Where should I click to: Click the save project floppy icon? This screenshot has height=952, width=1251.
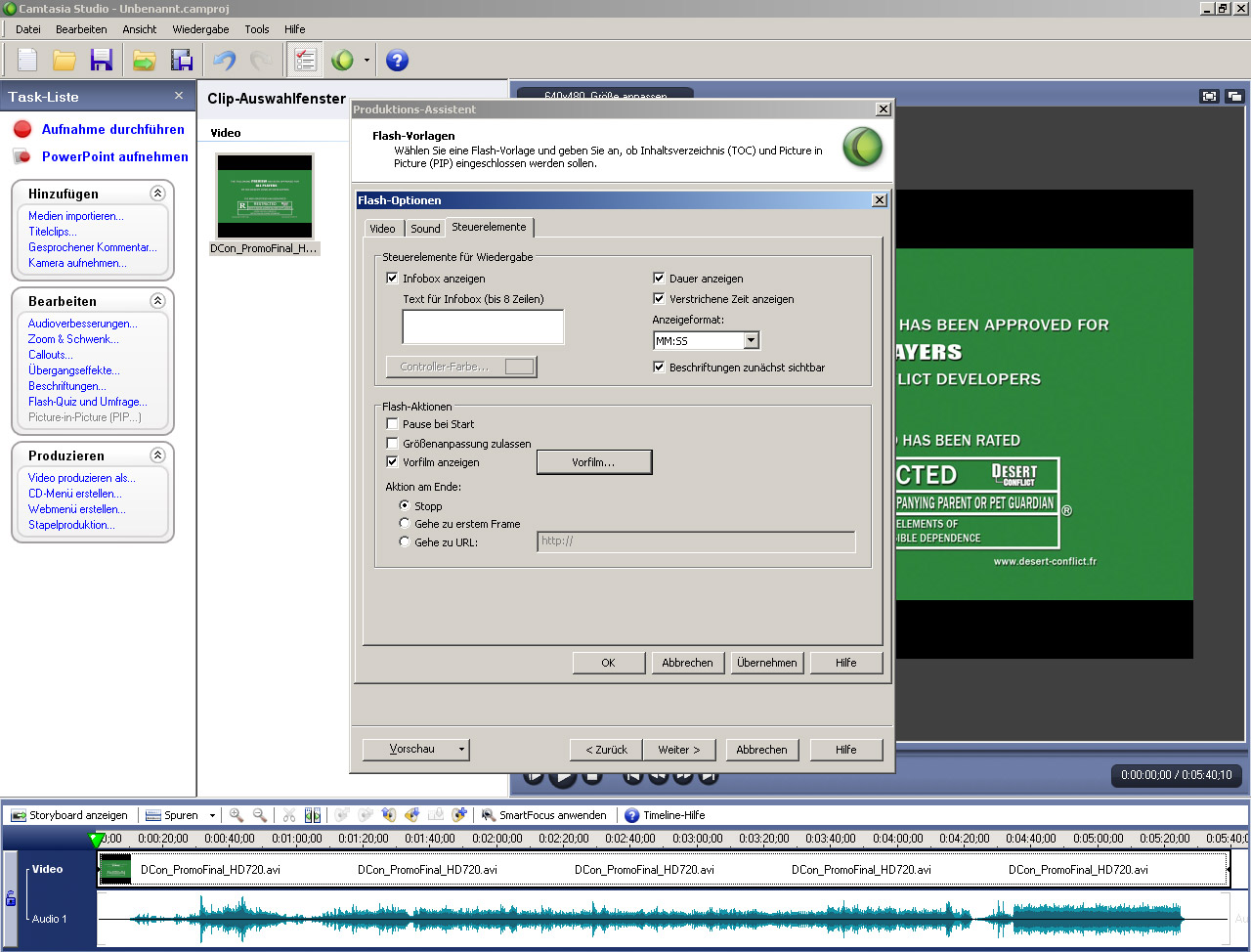(x=102, y=61)
